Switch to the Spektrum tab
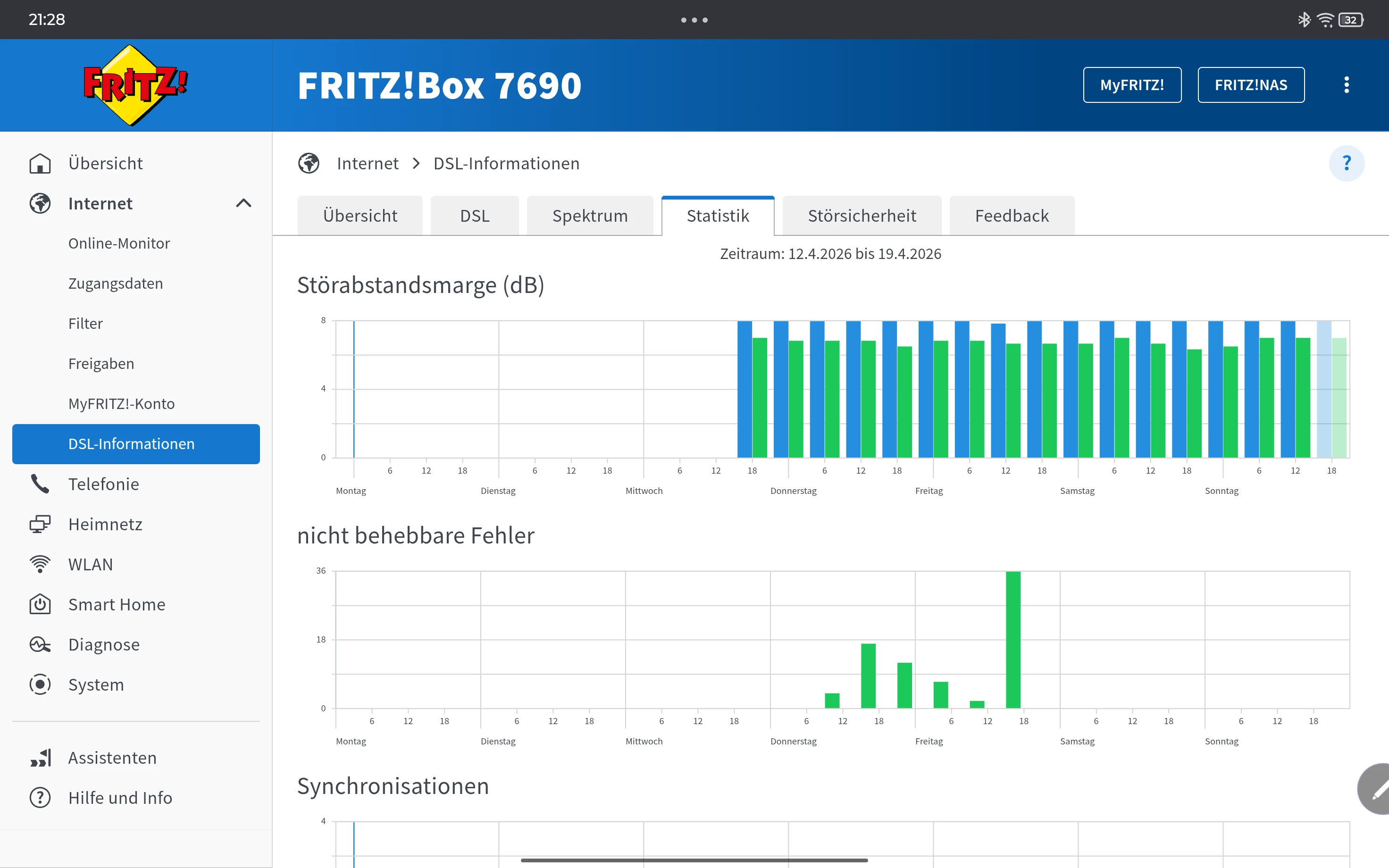Screen dimensions: 1389x868 [x=589, y=216]
